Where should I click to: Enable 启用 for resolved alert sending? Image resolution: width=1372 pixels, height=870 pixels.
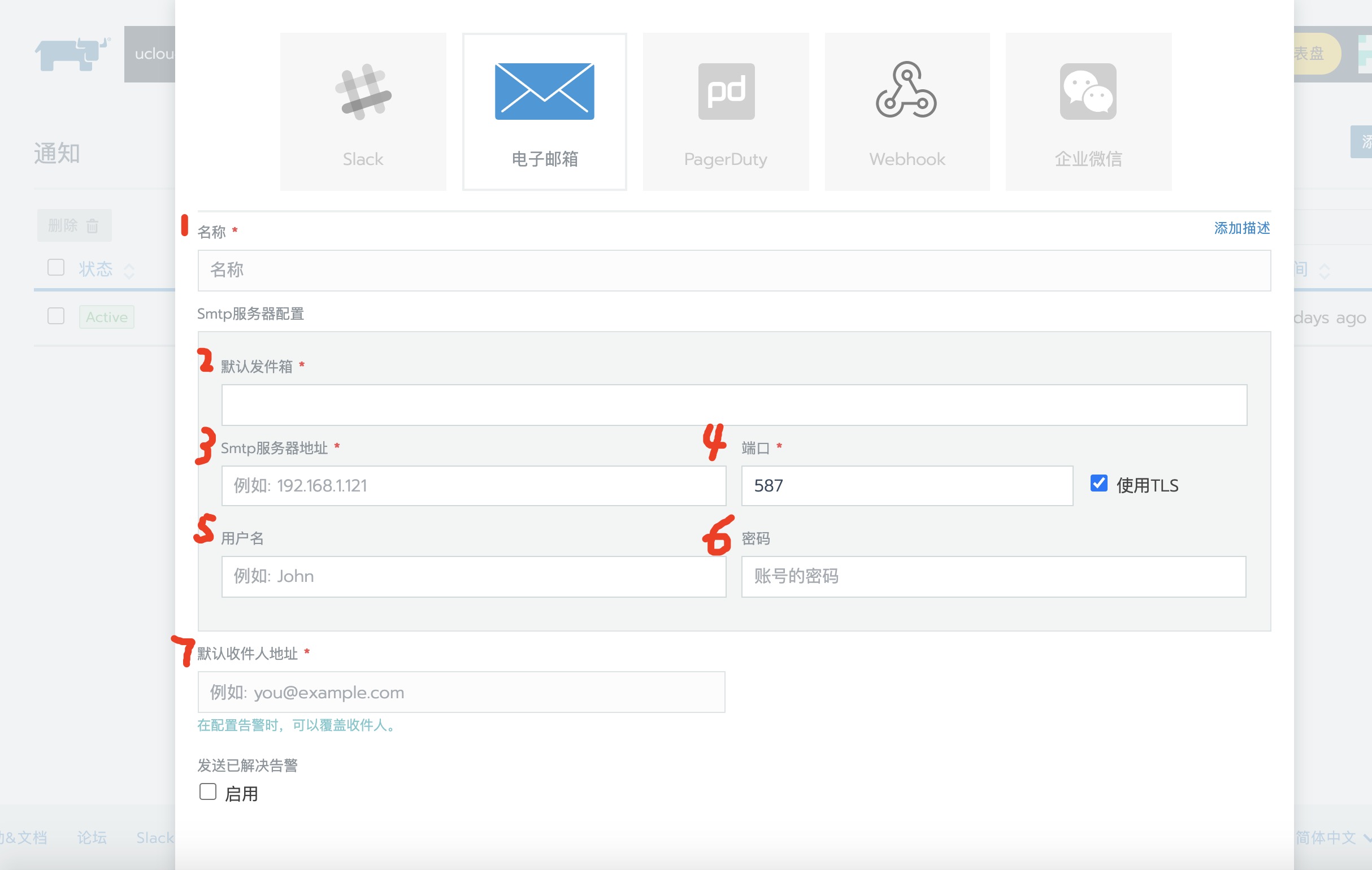[x=207, y=792]
